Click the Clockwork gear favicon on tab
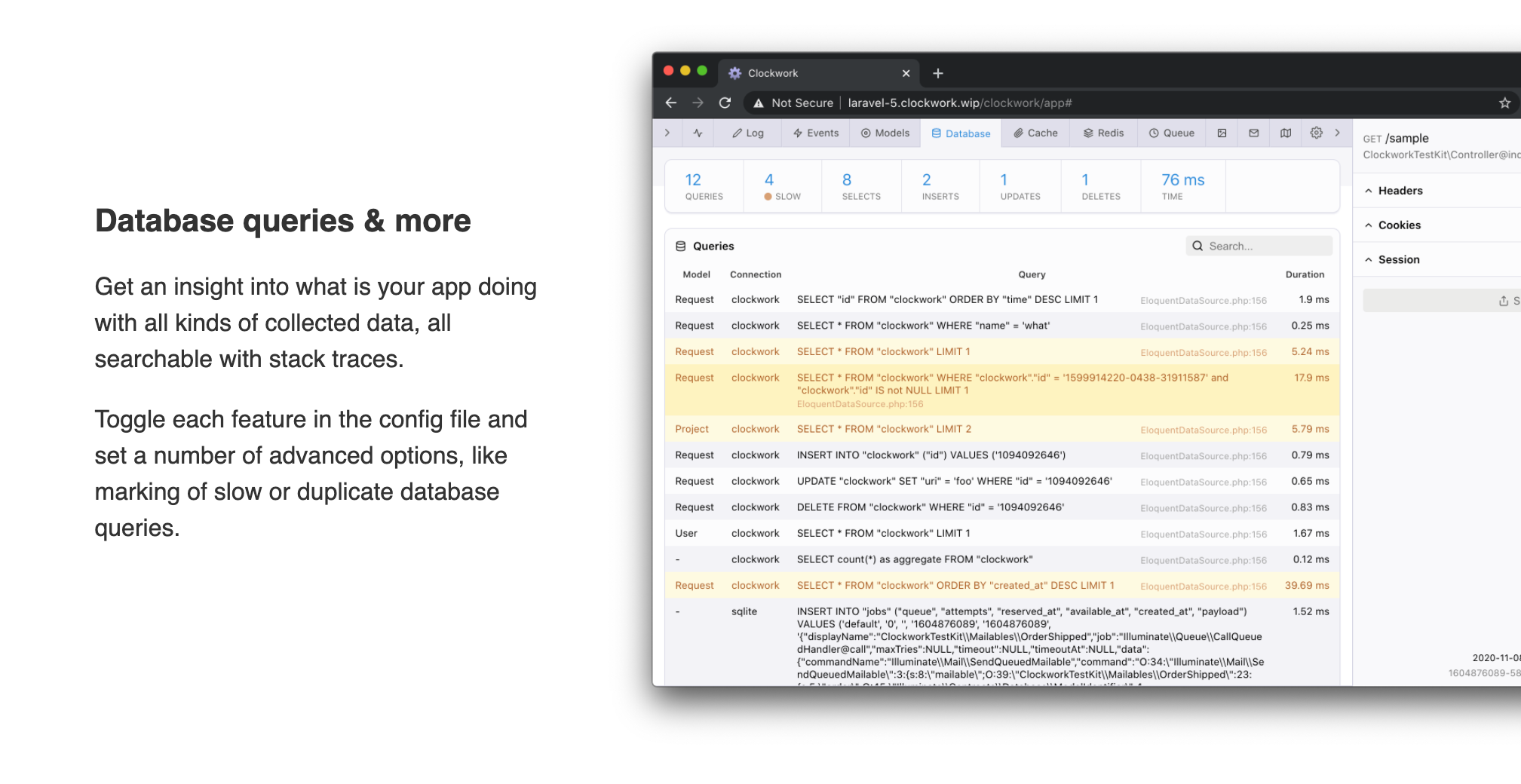1521x784 pixels. 734,73
